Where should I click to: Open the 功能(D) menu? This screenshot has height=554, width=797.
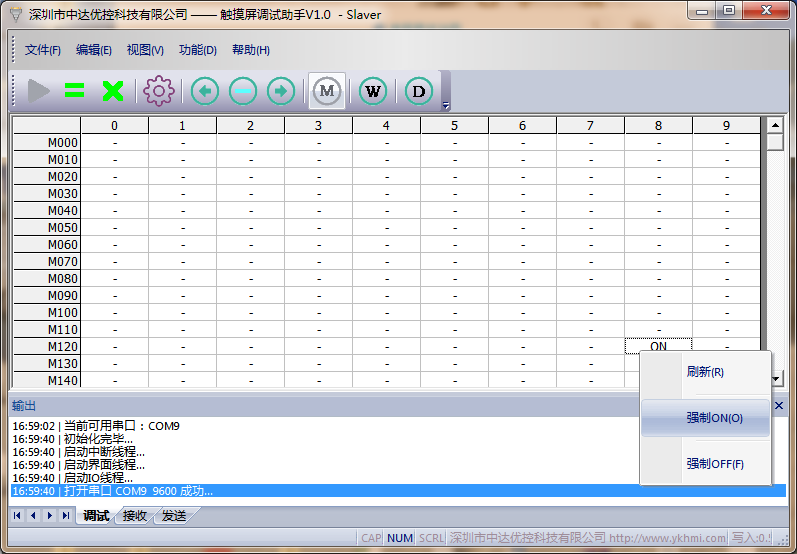[x=197, y=50]
